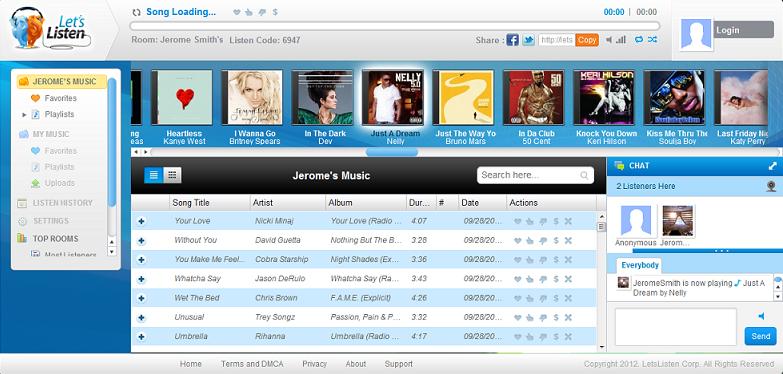Send the chat message
This screenshot has height=374, width=783.
(761, 336)
